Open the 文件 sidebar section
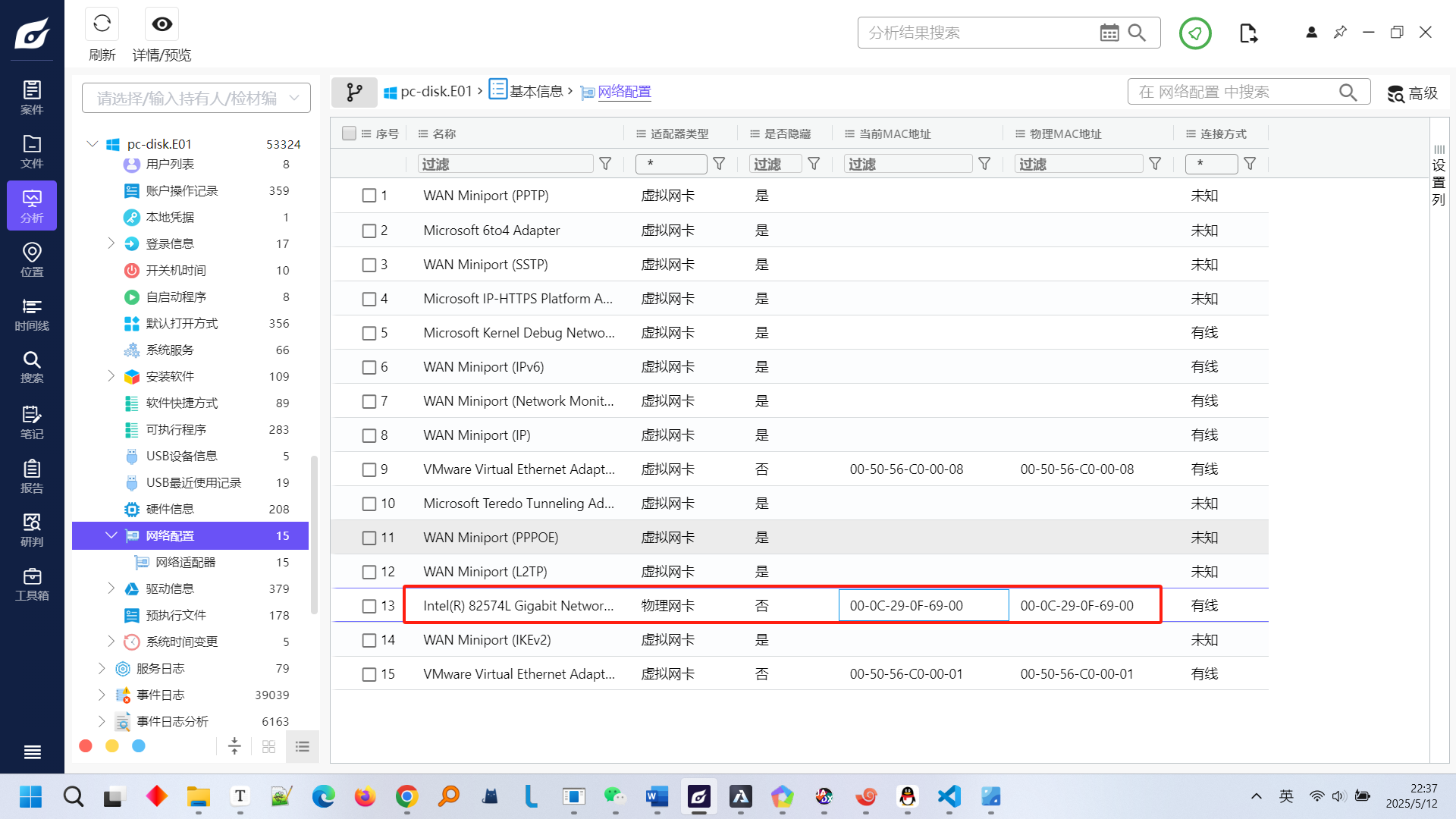Viewport: 1456px width, 819px height. pos(32,152)
